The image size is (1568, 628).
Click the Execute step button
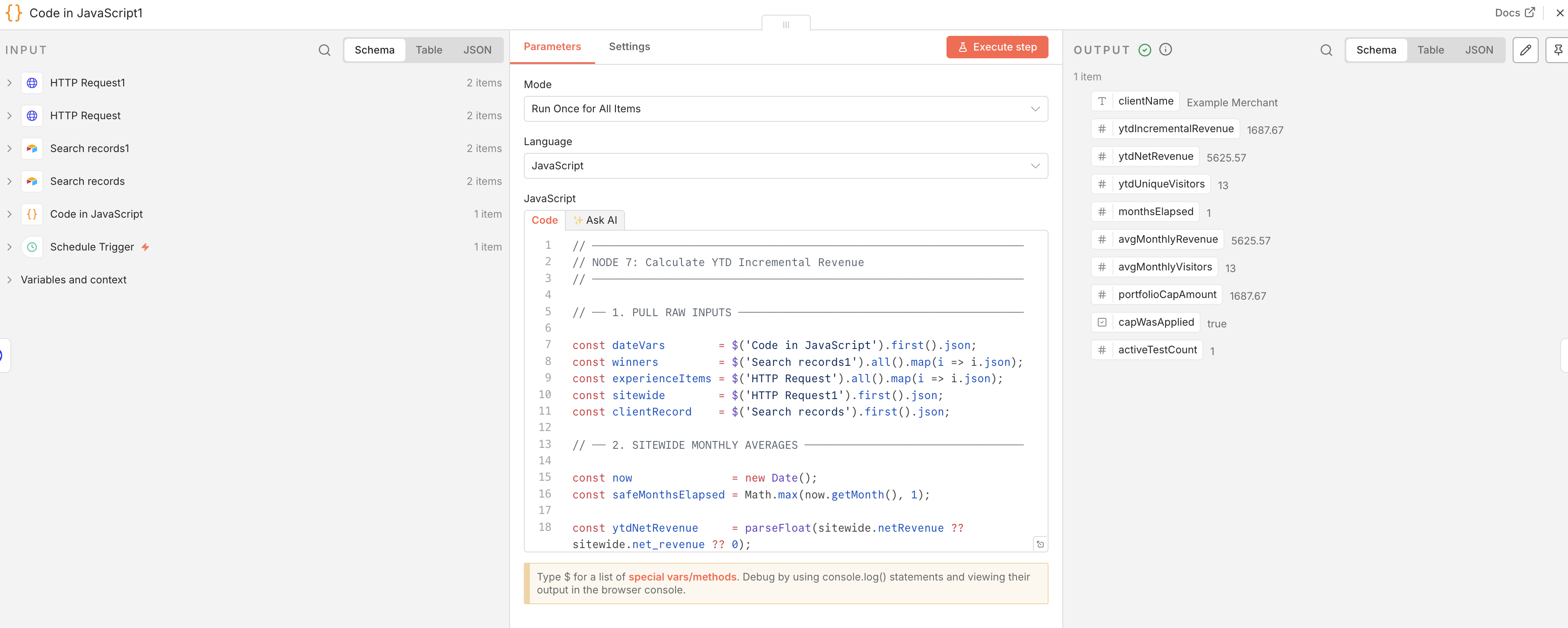click(x=997, y=47)
